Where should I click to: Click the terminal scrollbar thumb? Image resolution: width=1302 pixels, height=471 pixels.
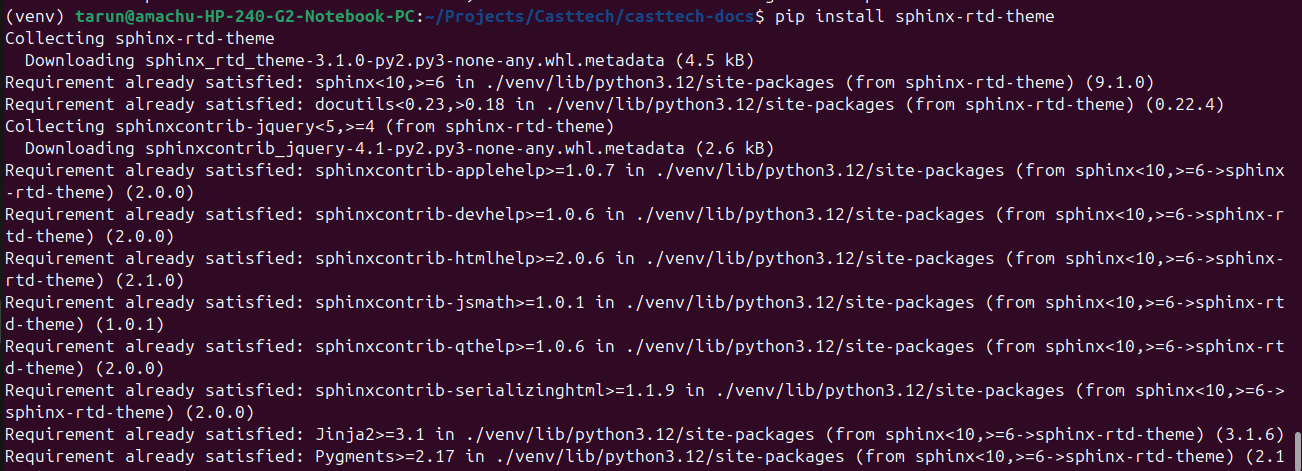(1297, 449)
